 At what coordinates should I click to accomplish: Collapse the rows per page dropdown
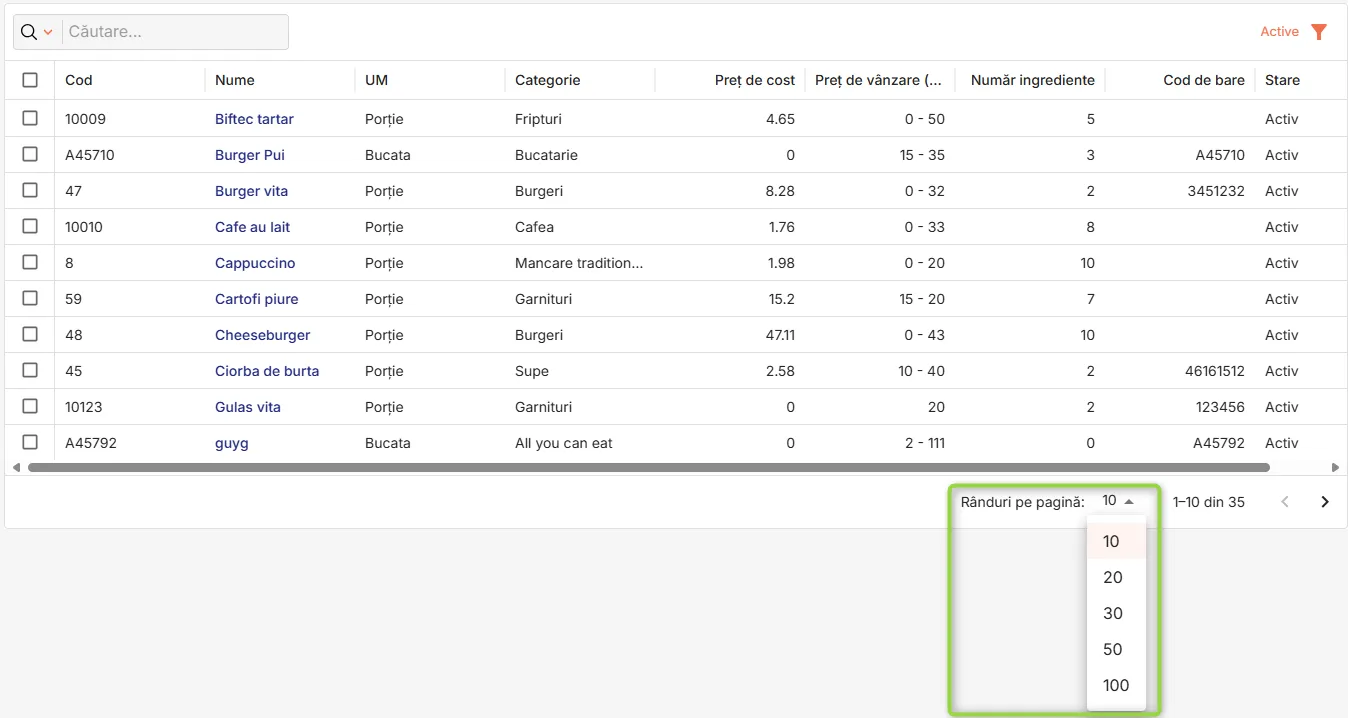pos(1119,501)
